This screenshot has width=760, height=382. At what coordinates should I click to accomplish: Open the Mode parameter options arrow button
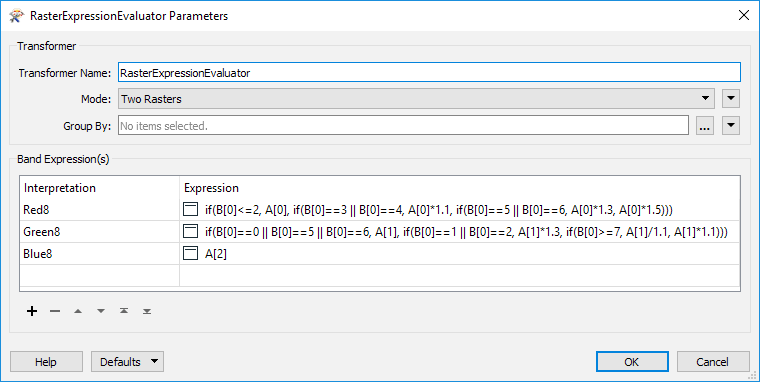tap(731, 99)
